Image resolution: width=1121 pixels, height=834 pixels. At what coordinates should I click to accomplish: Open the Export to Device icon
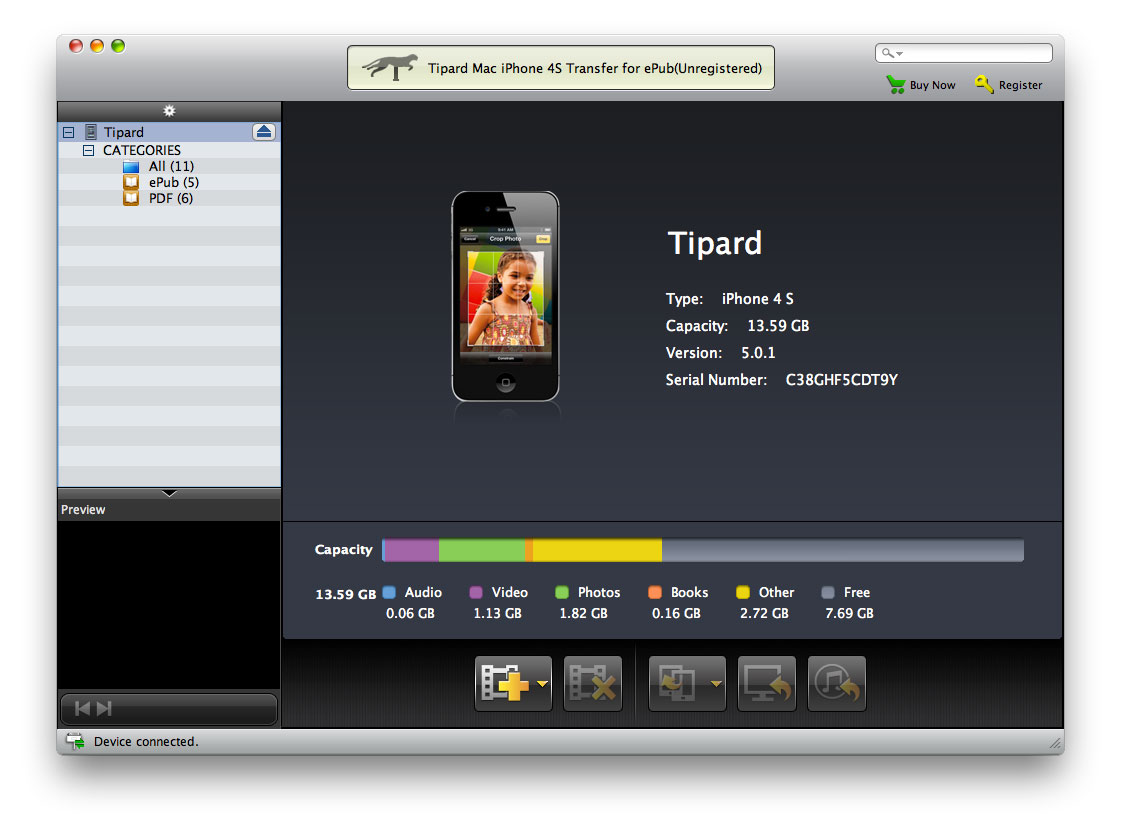pos(682,683)
